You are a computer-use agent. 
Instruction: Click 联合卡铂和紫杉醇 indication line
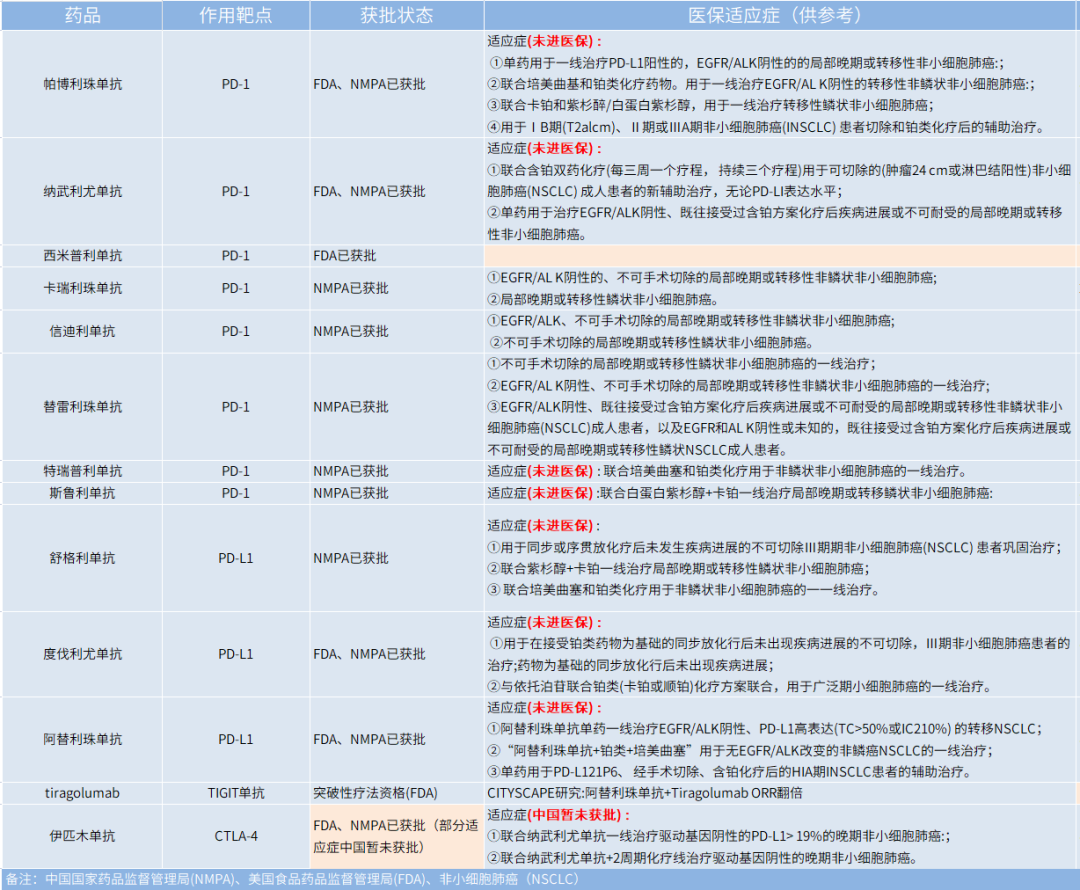(711, 105)
